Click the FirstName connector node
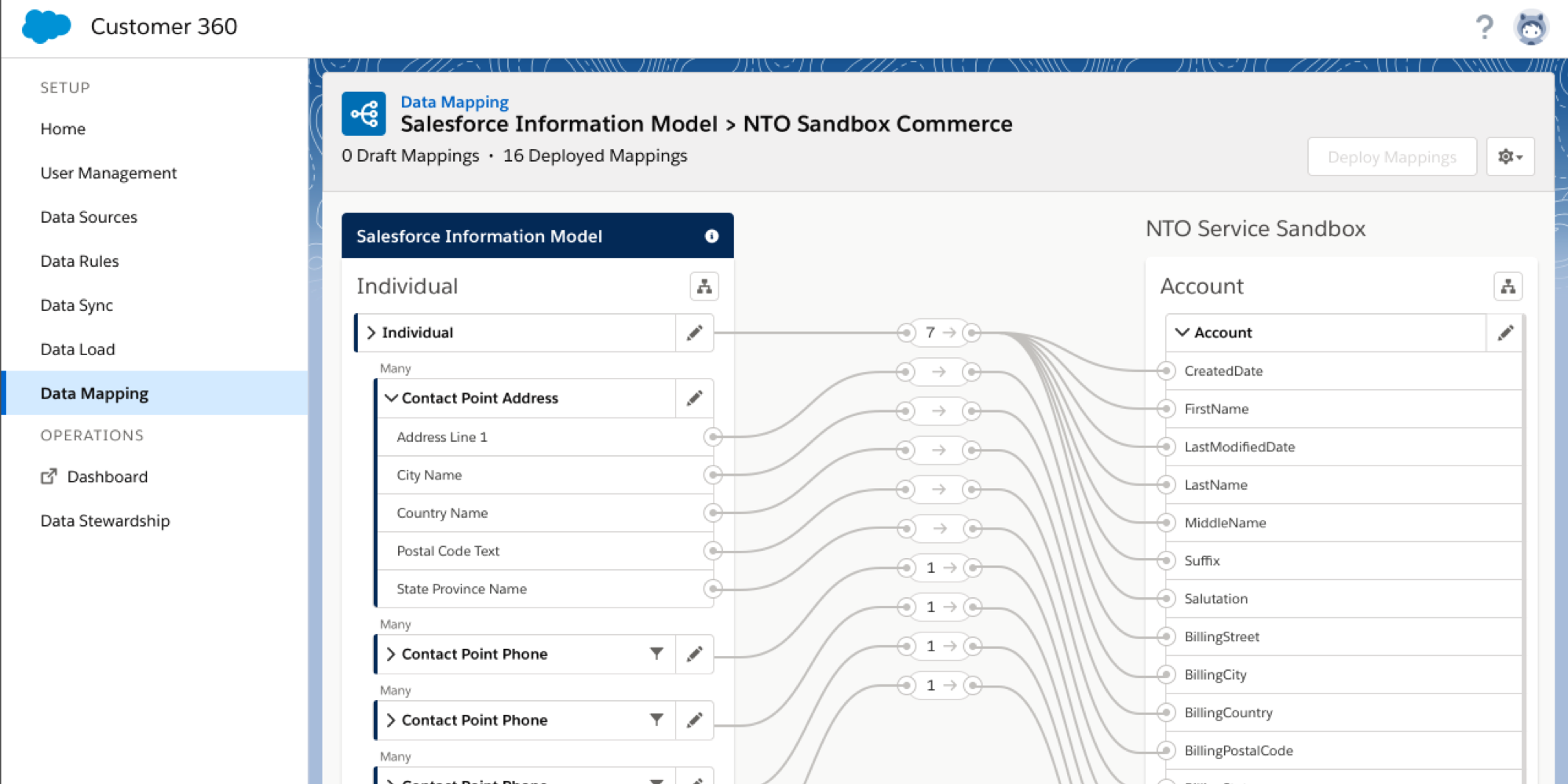The width and height of the screenshot is (1568, 784). tap(1166, 409)
